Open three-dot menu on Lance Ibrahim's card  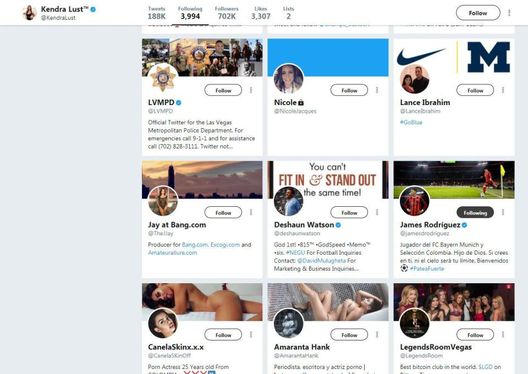pos(503,90)
